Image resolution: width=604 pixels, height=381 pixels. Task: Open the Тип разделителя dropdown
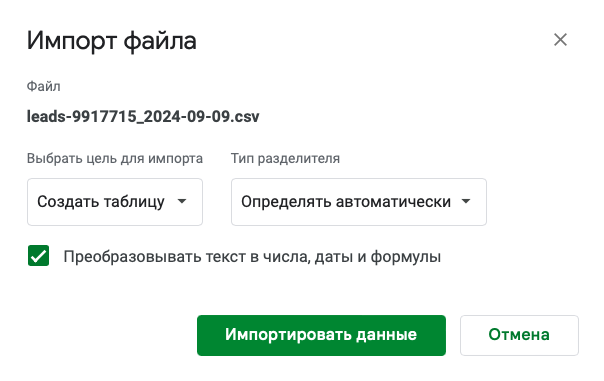pyautogui.click(x=359, y=202)
